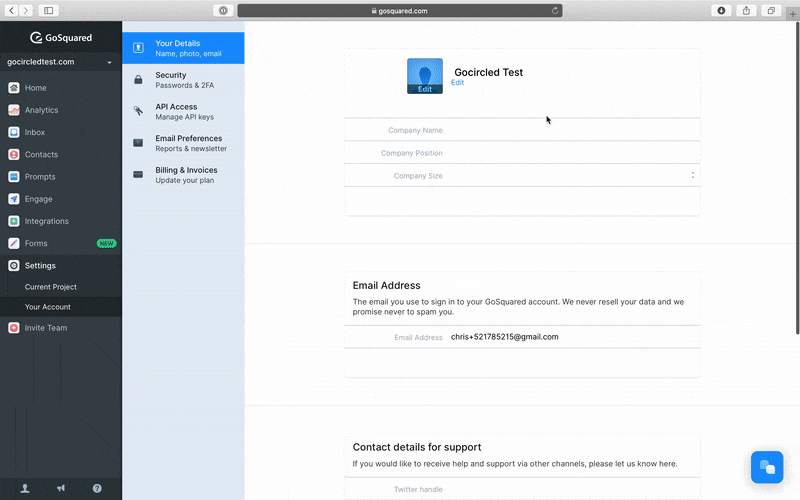800x500 pixels.
Task: Toggle Safari sidebar button
Action: pyautogui.click(x=48, y=10)
